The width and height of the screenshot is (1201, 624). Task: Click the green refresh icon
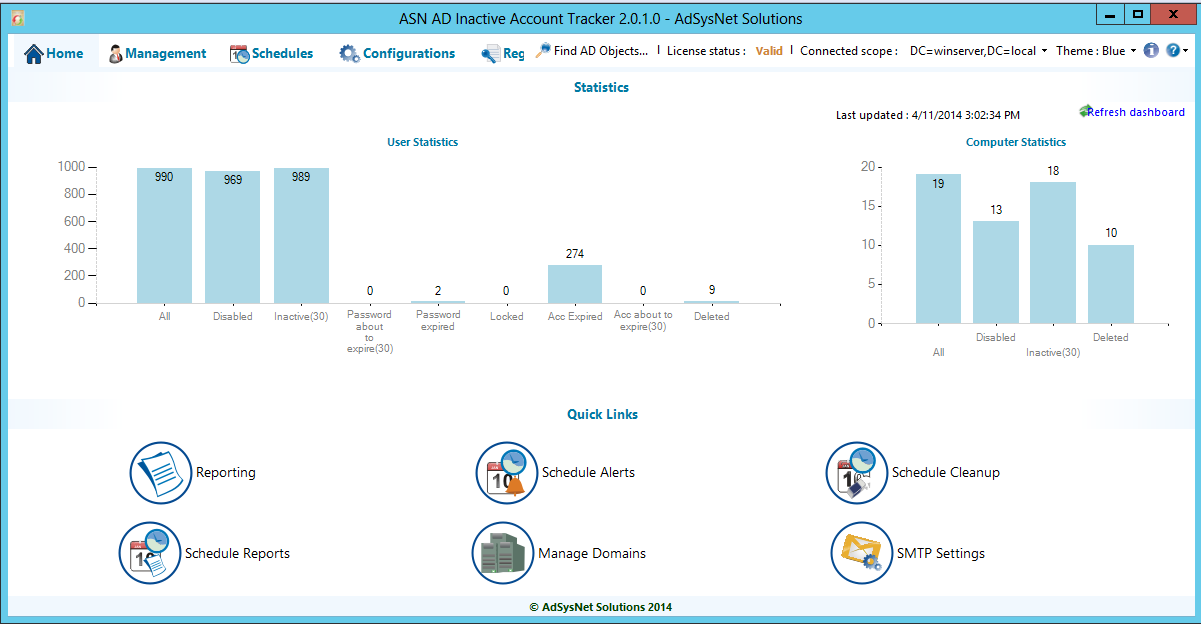pyautogui.click(x=1084, y=110)
